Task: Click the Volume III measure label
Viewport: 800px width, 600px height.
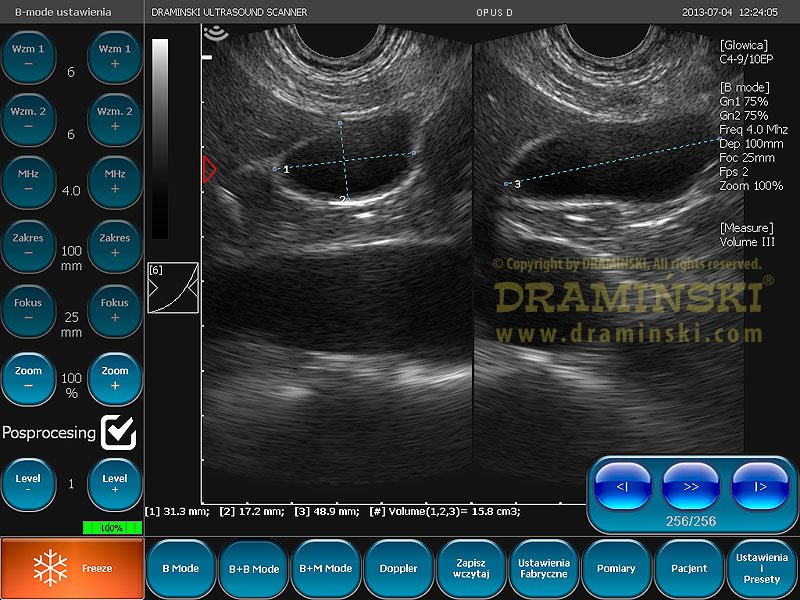Action: pos(747,242)
